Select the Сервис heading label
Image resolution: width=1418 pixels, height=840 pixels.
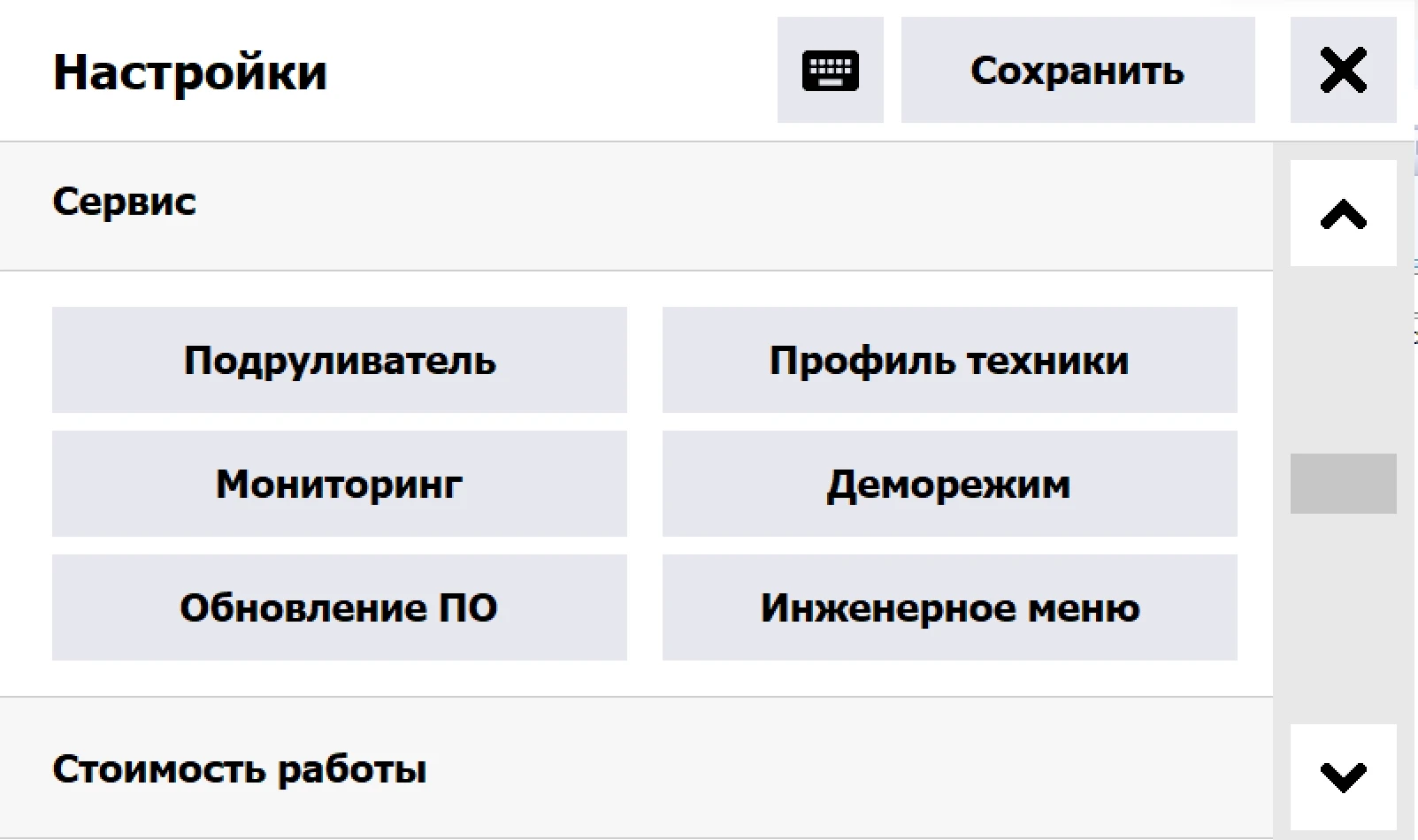point(124,202)
